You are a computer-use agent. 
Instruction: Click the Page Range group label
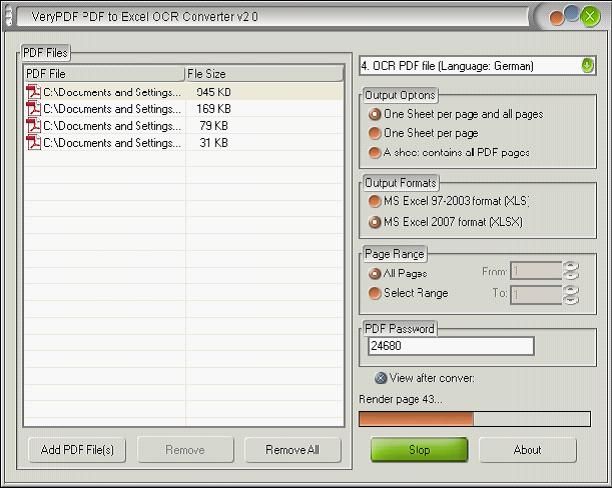click(x=394, y=254)
